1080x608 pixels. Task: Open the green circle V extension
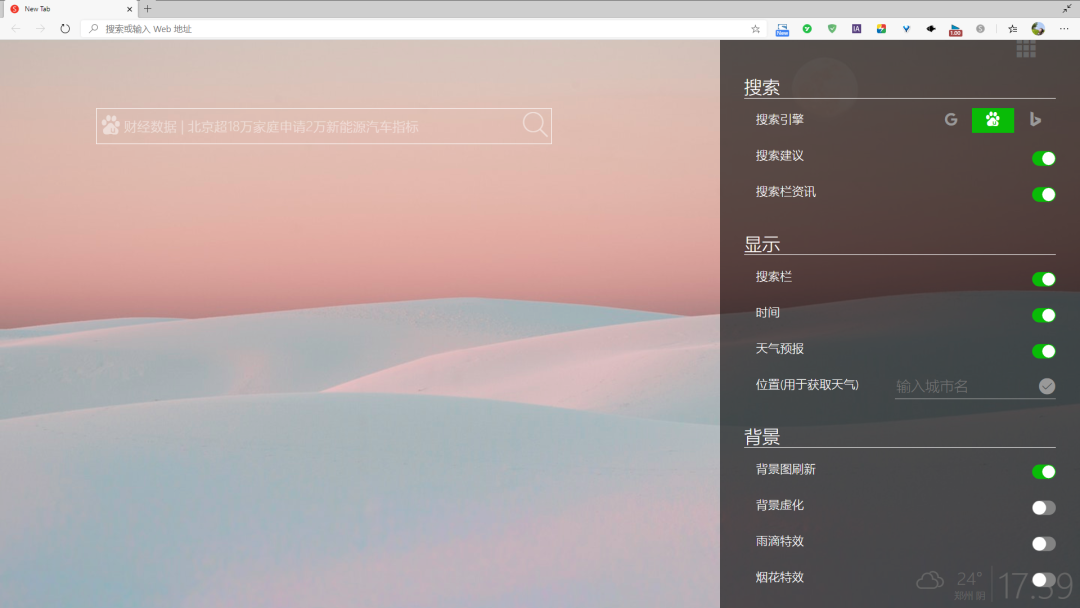point(807,29)
